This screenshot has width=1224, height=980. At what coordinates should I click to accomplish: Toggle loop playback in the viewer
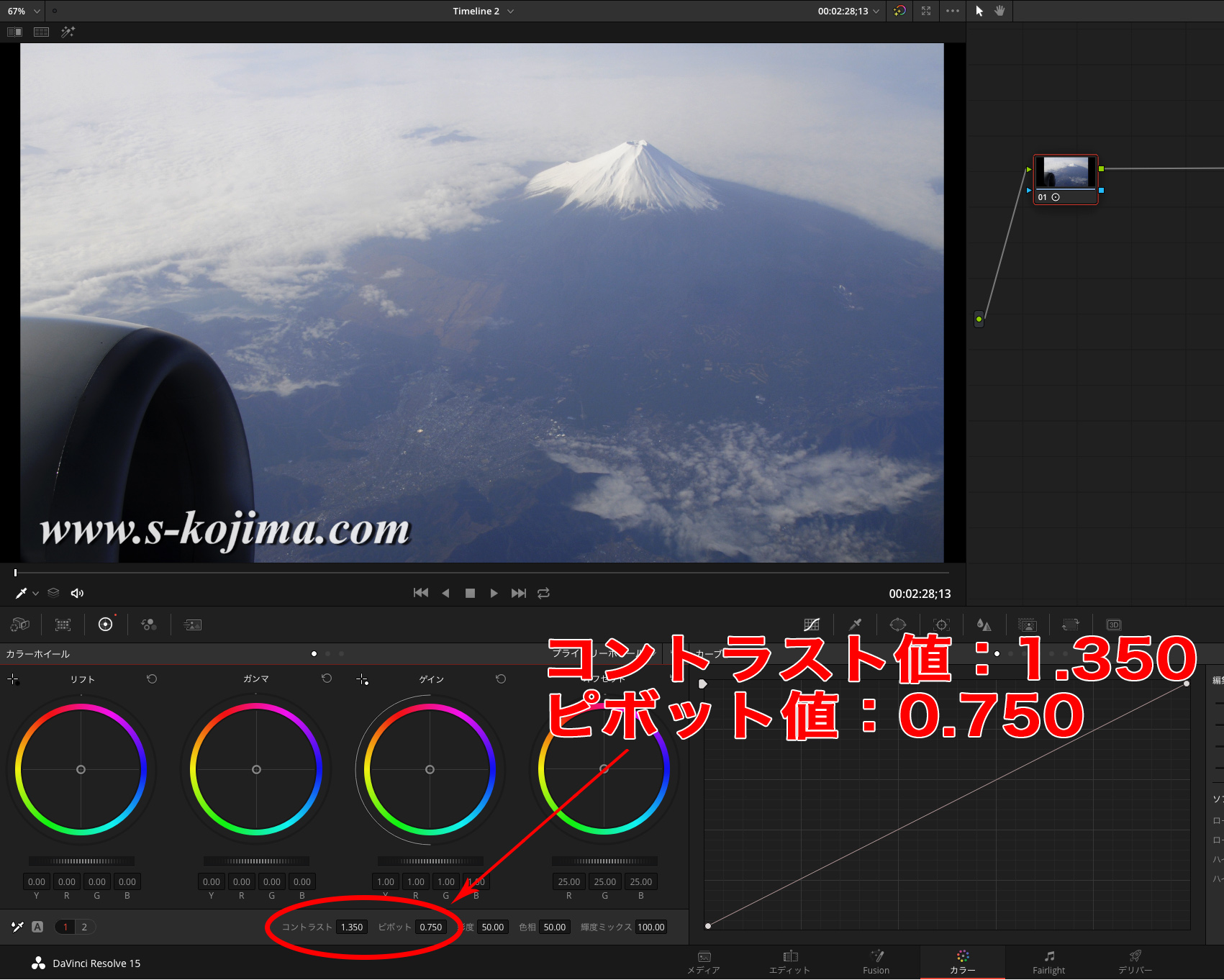point(544,593)
